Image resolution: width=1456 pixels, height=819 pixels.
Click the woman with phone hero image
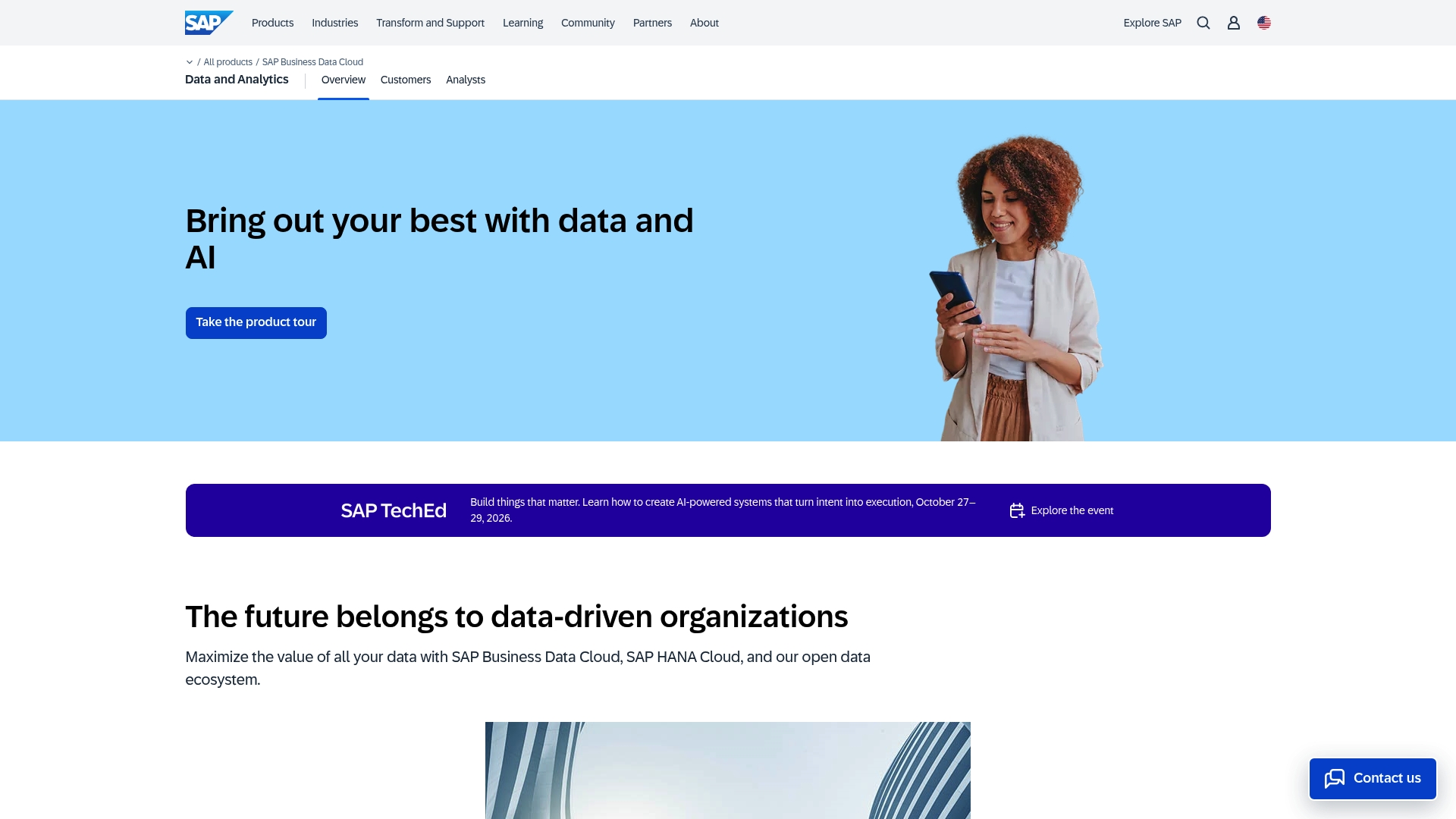[x=1016, y=288]
